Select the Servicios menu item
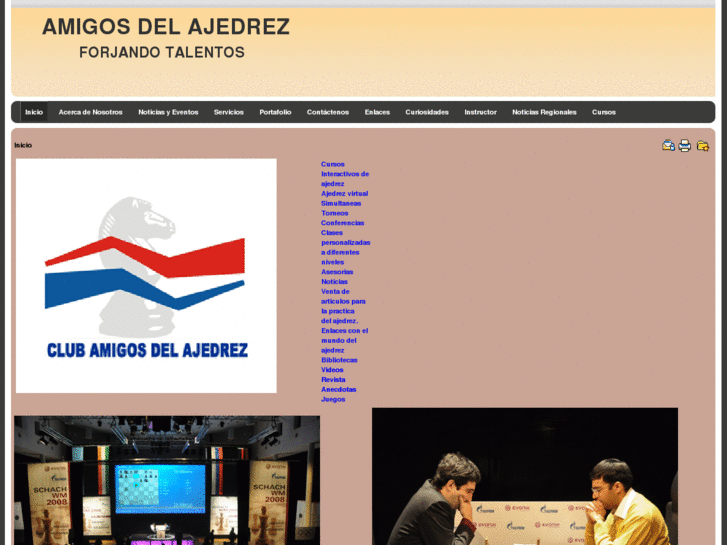The image size is (727, 545). point(229,112)
